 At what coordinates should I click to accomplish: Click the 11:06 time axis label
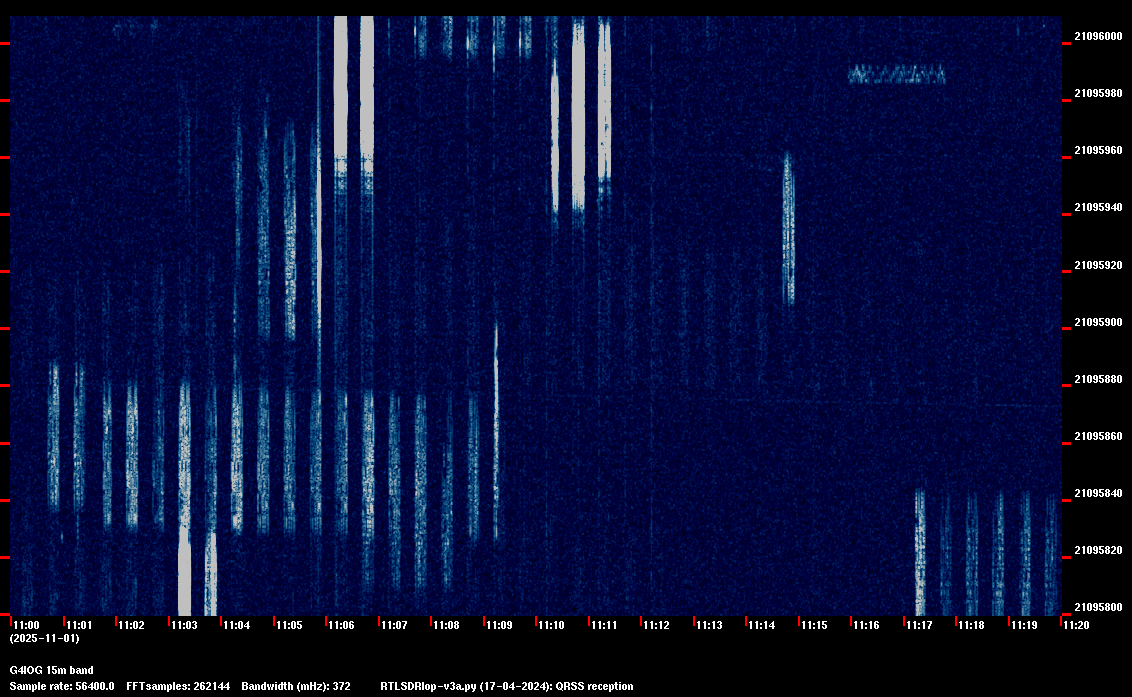pos(341,625)
